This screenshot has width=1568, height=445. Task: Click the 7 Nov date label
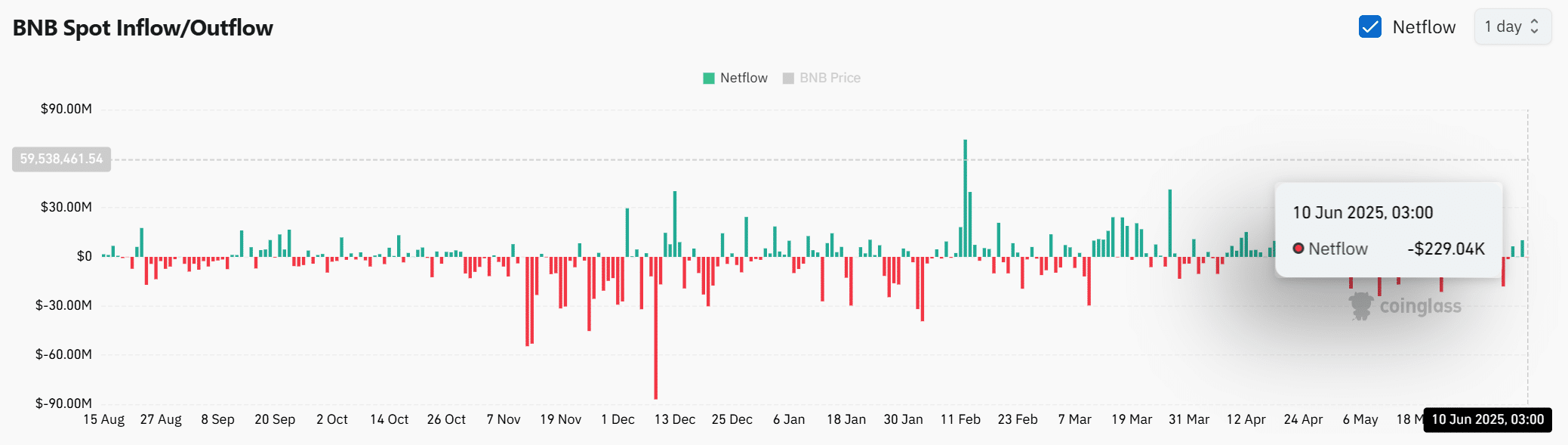(x=504, y=419)
